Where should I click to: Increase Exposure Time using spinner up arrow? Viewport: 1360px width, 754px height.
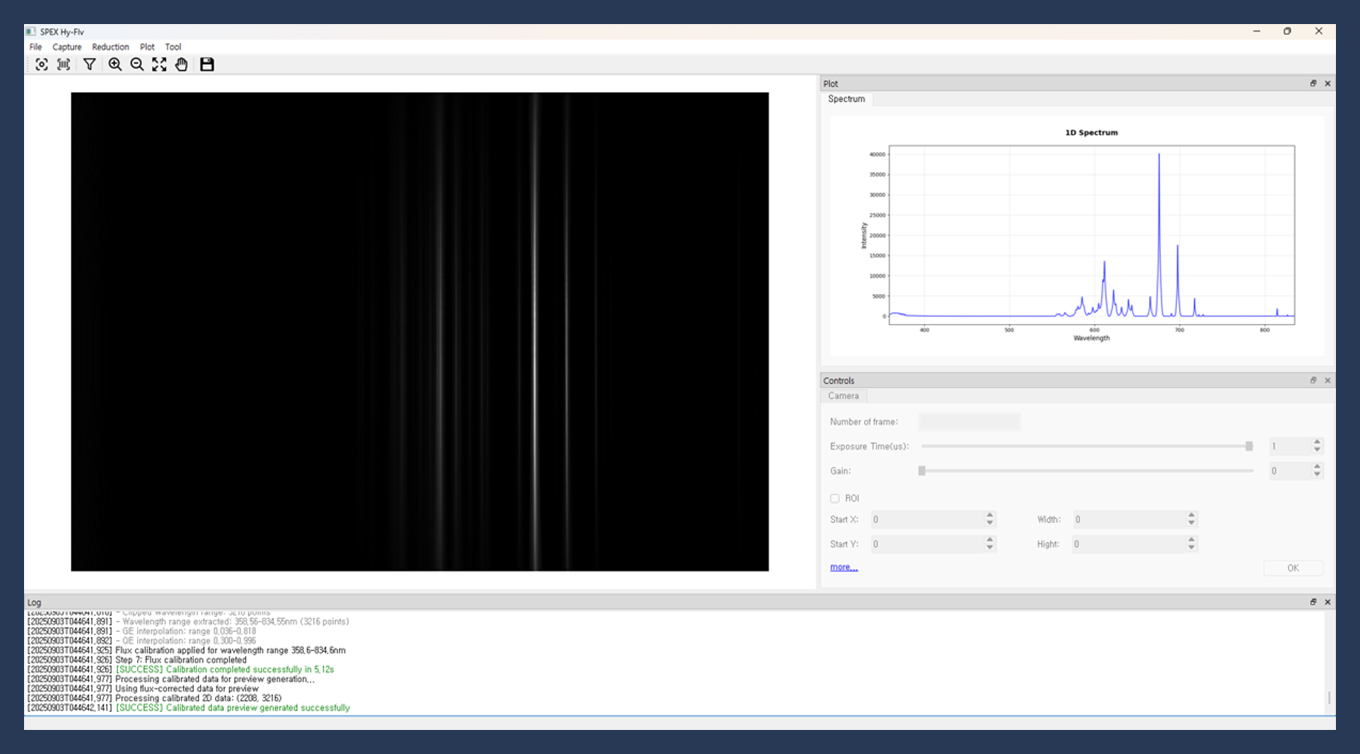point(1317,442)
